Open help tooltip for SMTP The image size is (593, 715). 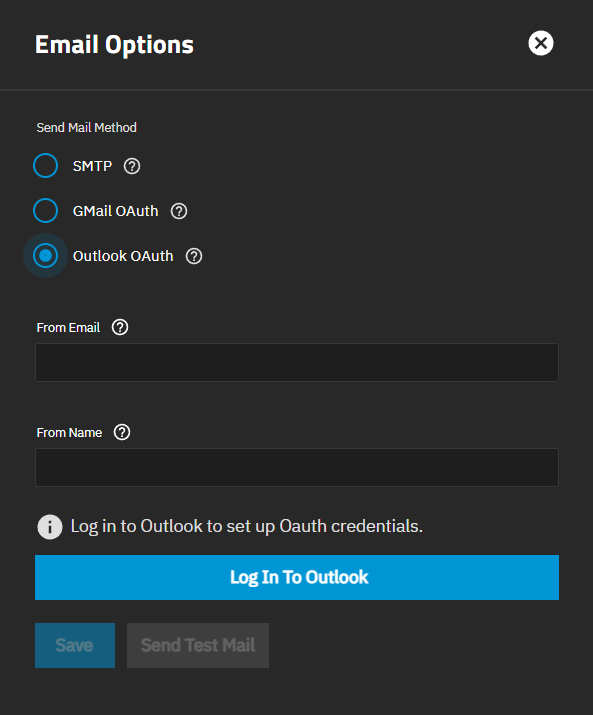tap(132, 166)
